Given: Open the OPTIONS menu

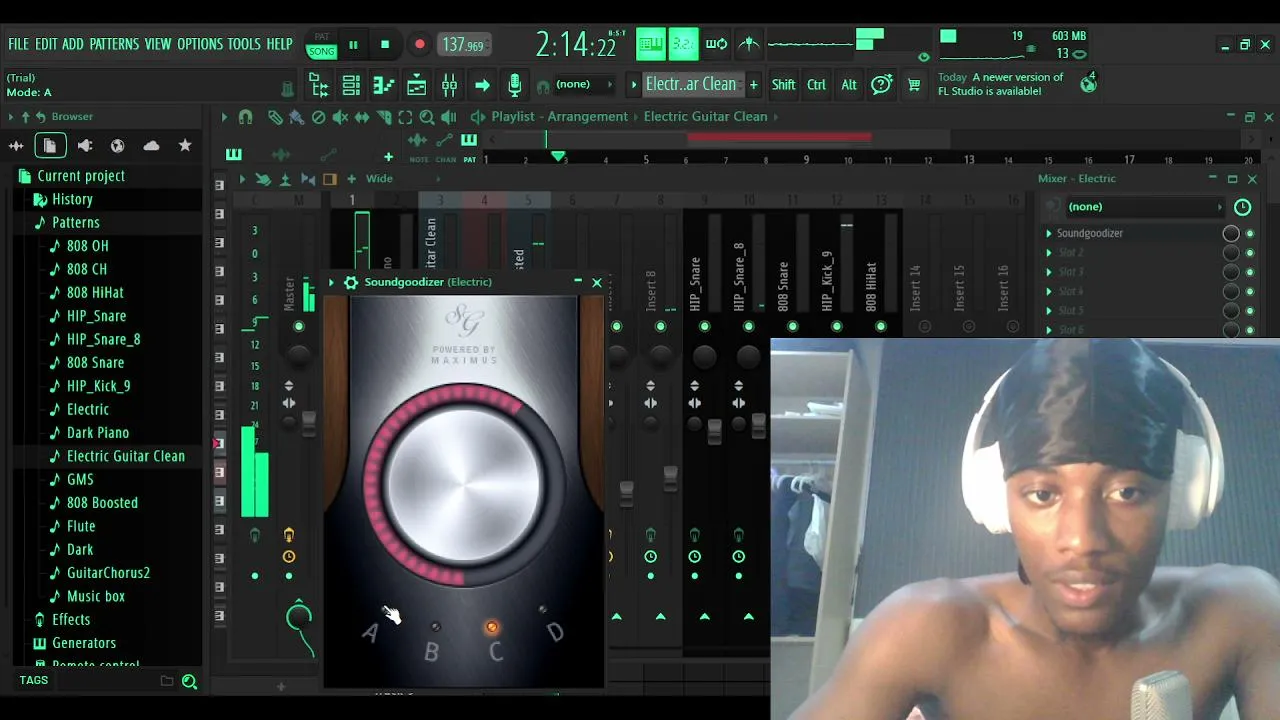Looking at the screenshot, I should coord(200,44).
